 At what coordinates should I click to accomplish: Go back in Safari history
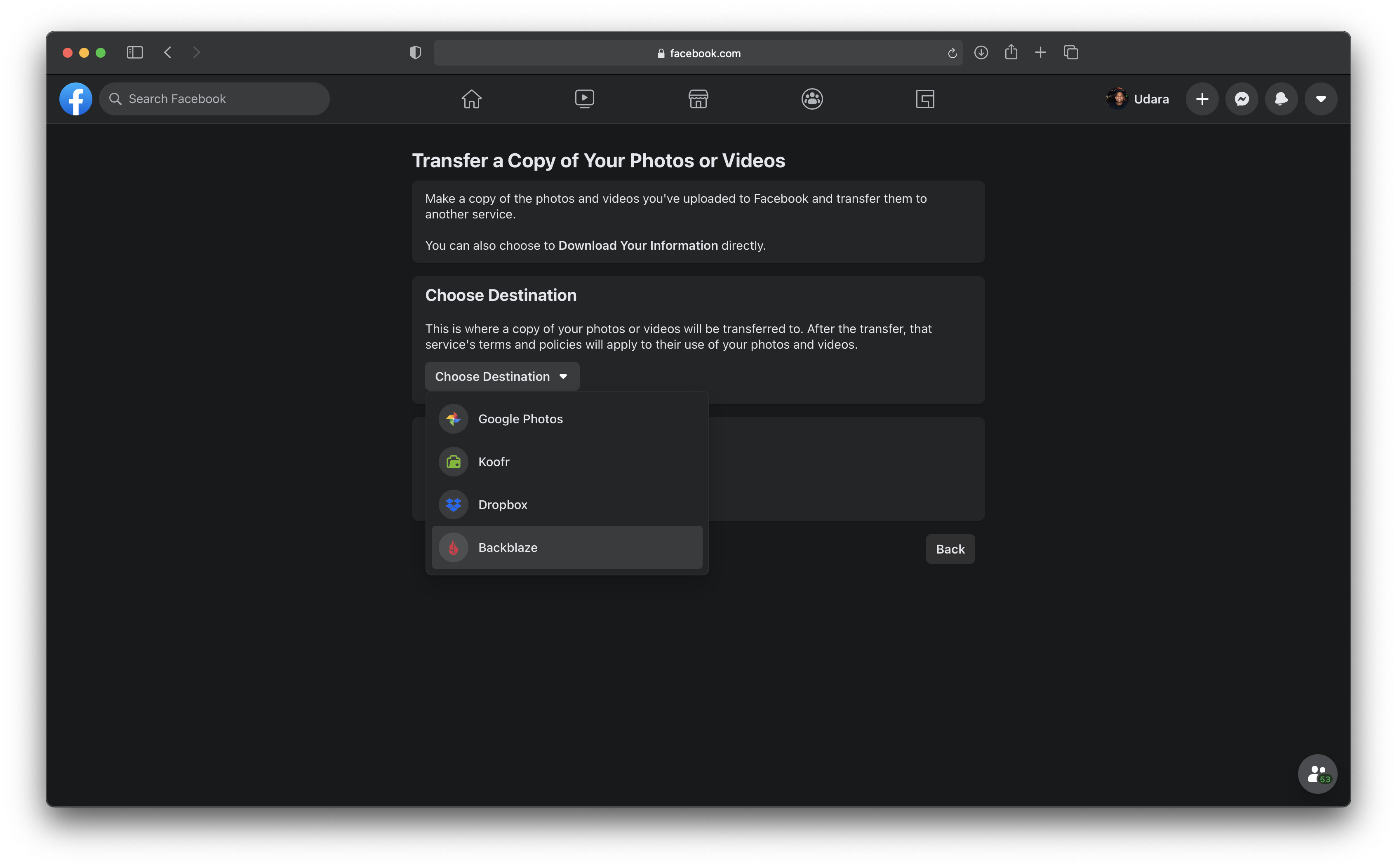click(x=168, y=53)
